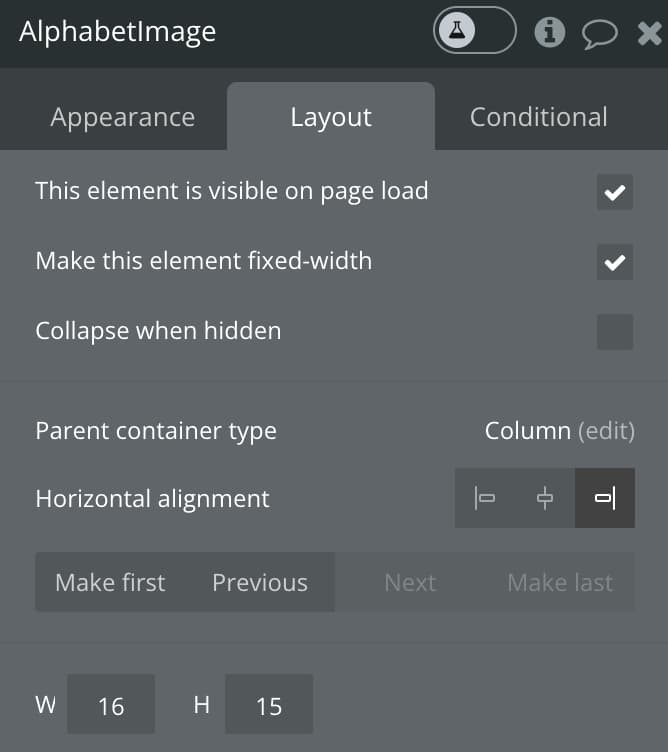Open the comments speech bubble icon
The height and width of the screenshot is (752, 668).
pos(599,34)
